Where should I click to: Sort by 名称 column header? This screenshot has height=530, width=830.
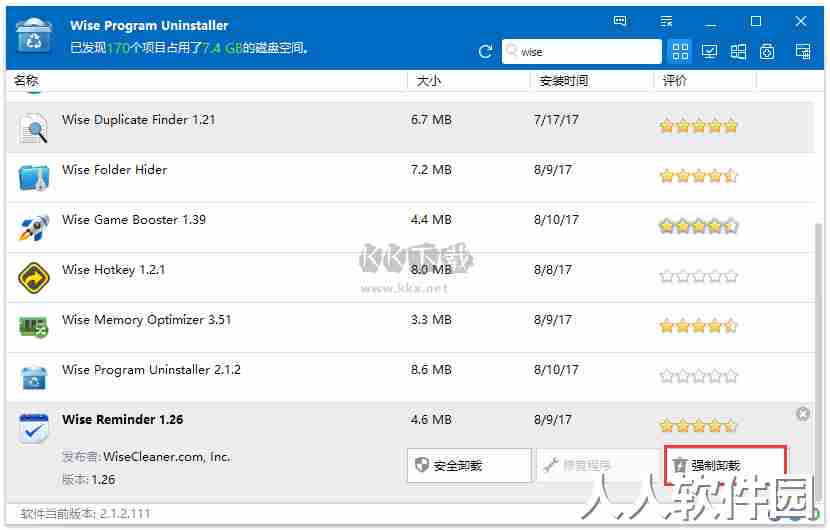coord(26,80)
